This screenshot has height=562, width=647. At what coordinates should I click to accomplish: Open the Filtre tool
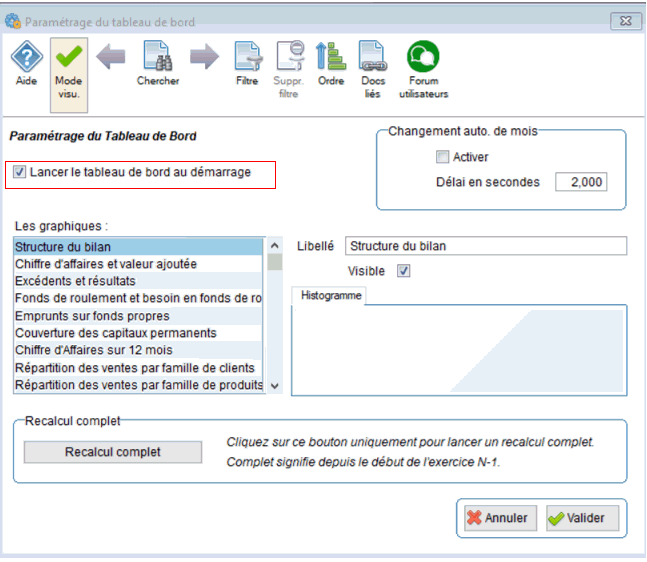247,62
